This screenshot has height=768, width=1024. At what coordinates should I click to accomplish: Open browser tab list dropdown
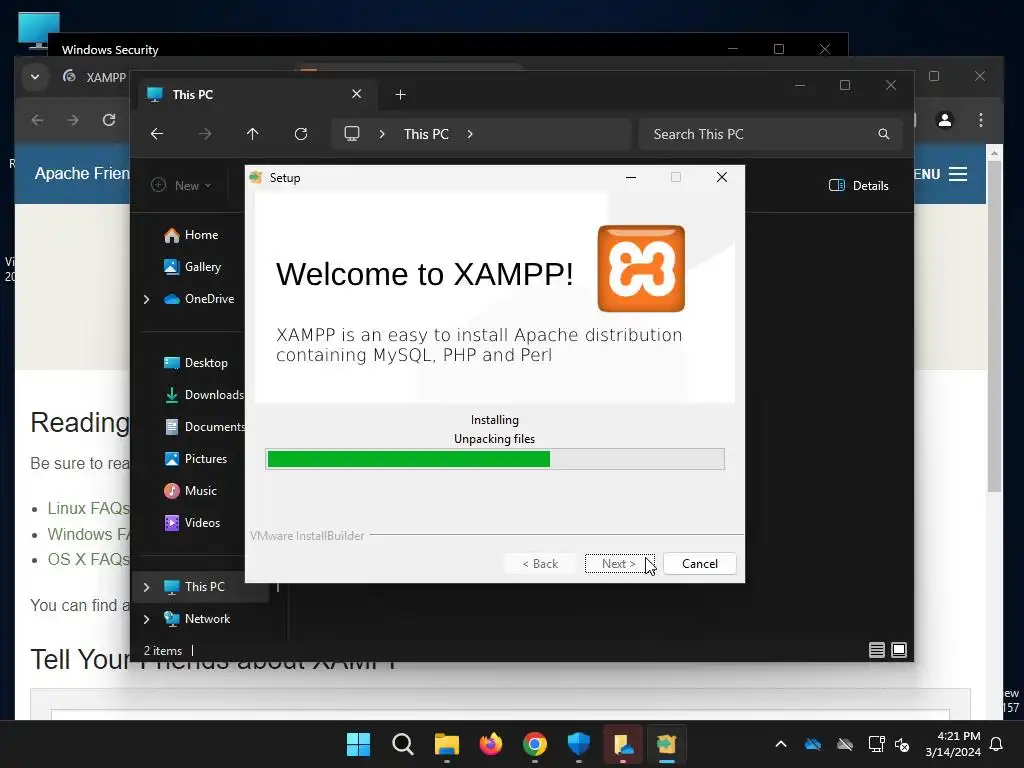click(x=35, y=77)
